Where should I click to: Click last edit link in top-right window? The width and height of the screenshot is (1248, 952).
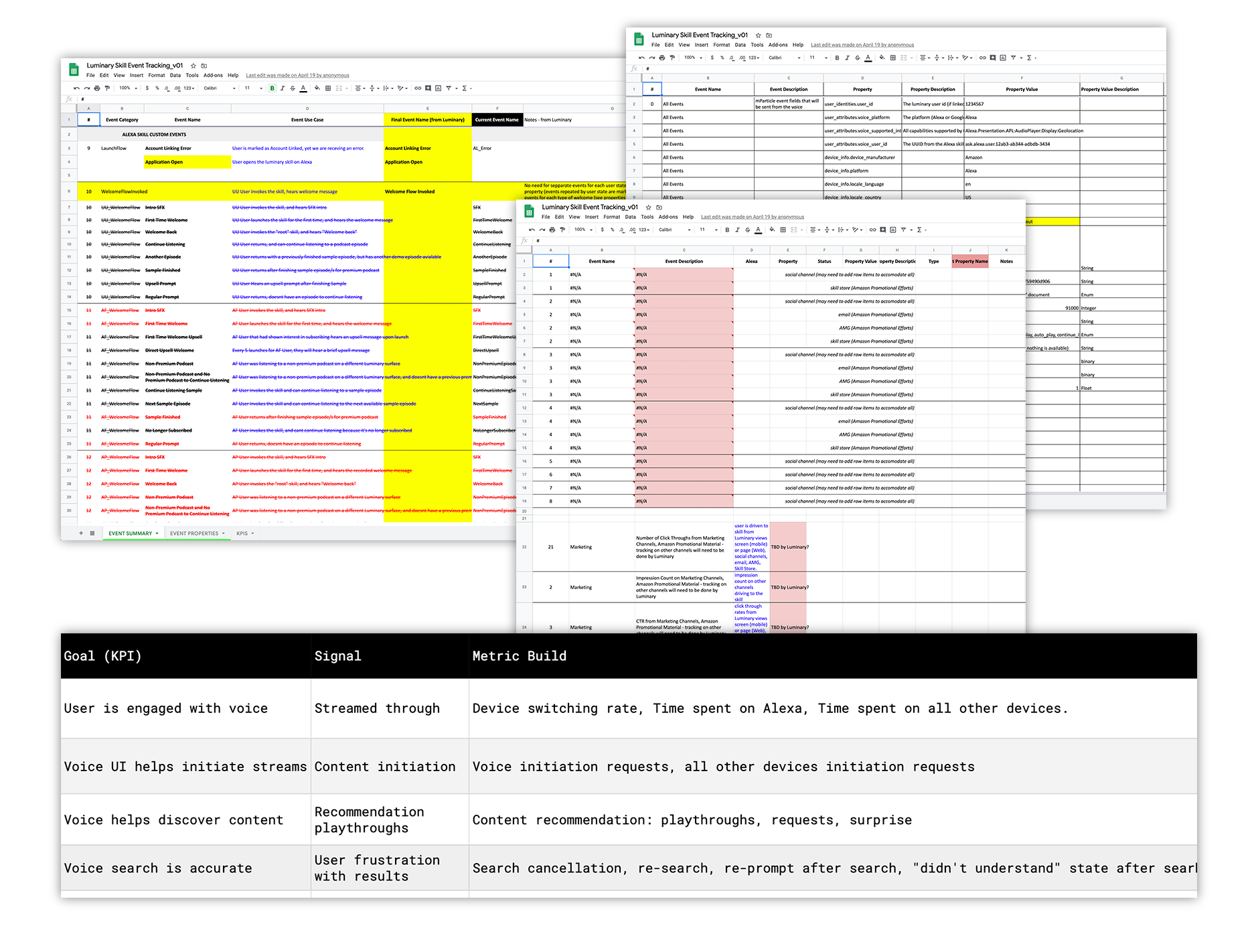click(862, 46)
